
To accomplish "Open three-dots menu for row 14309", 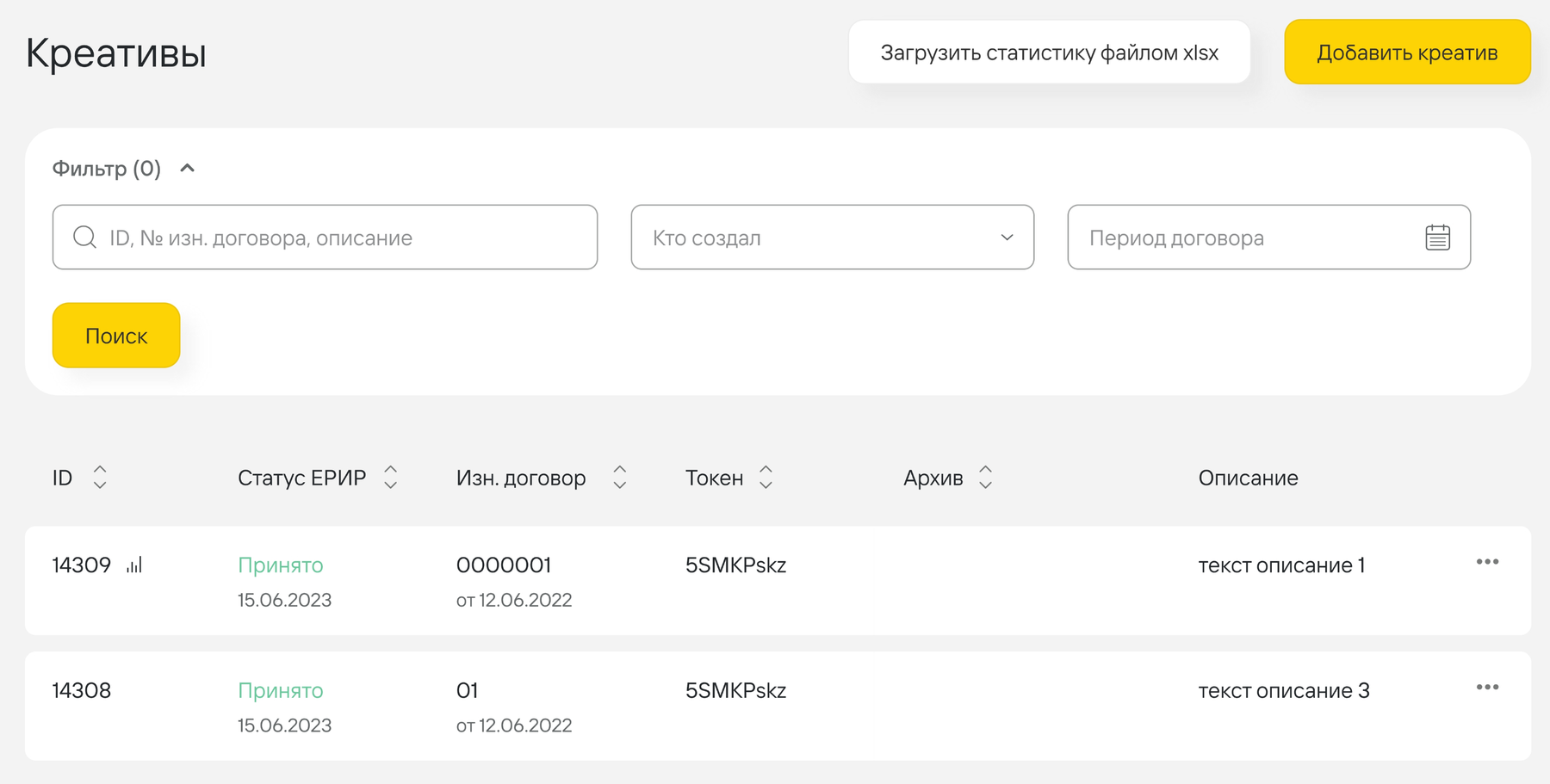I will click(x=1487, y=562).
